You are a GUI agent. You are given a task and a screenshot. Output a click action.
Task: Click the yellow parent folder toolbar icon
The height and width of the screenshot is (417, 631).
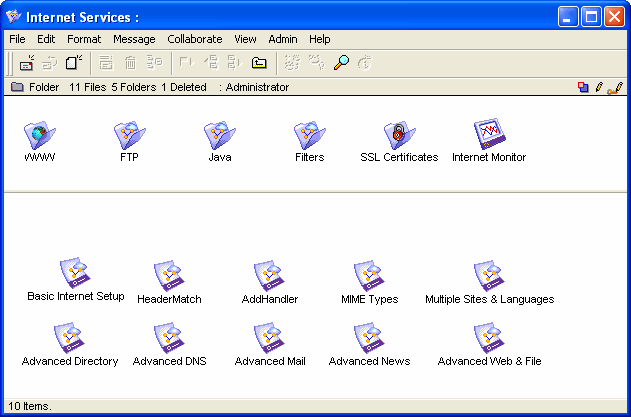[259, 63]
